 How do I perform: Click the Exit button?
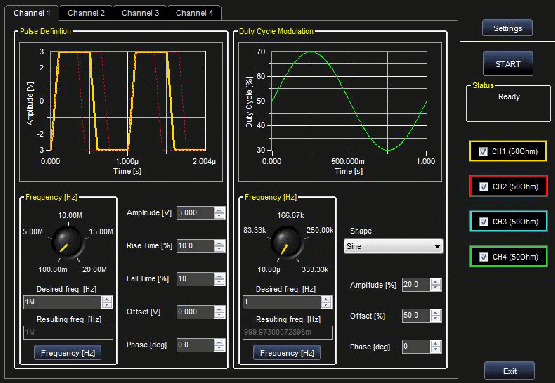pyautogui.click(x=510, y=371)
